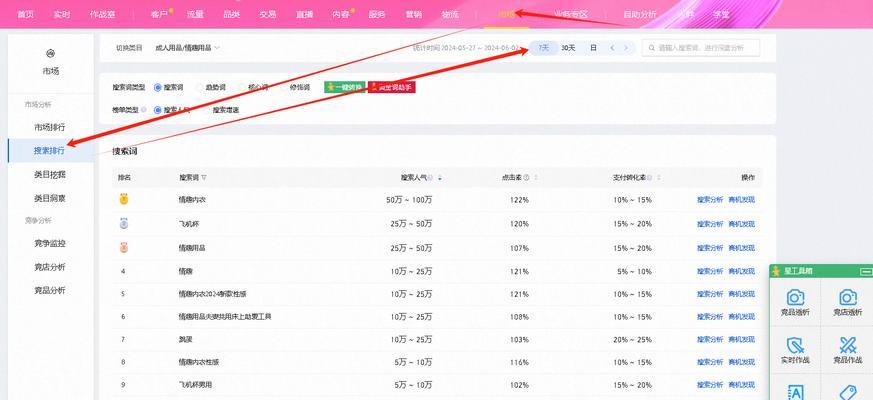Image resolution: width=873 pixels, height=400 pixels.
Task: Click the gold medal rank icon
Action: [124, 199]
